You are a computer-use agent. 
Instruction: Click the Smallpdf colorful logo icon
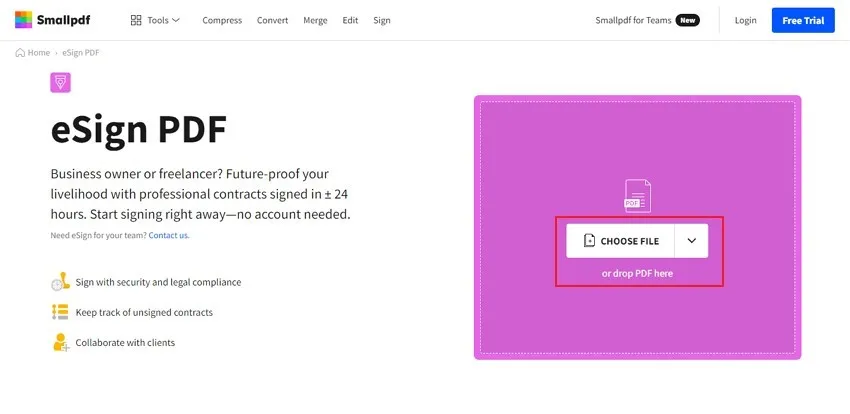point(23,20)
